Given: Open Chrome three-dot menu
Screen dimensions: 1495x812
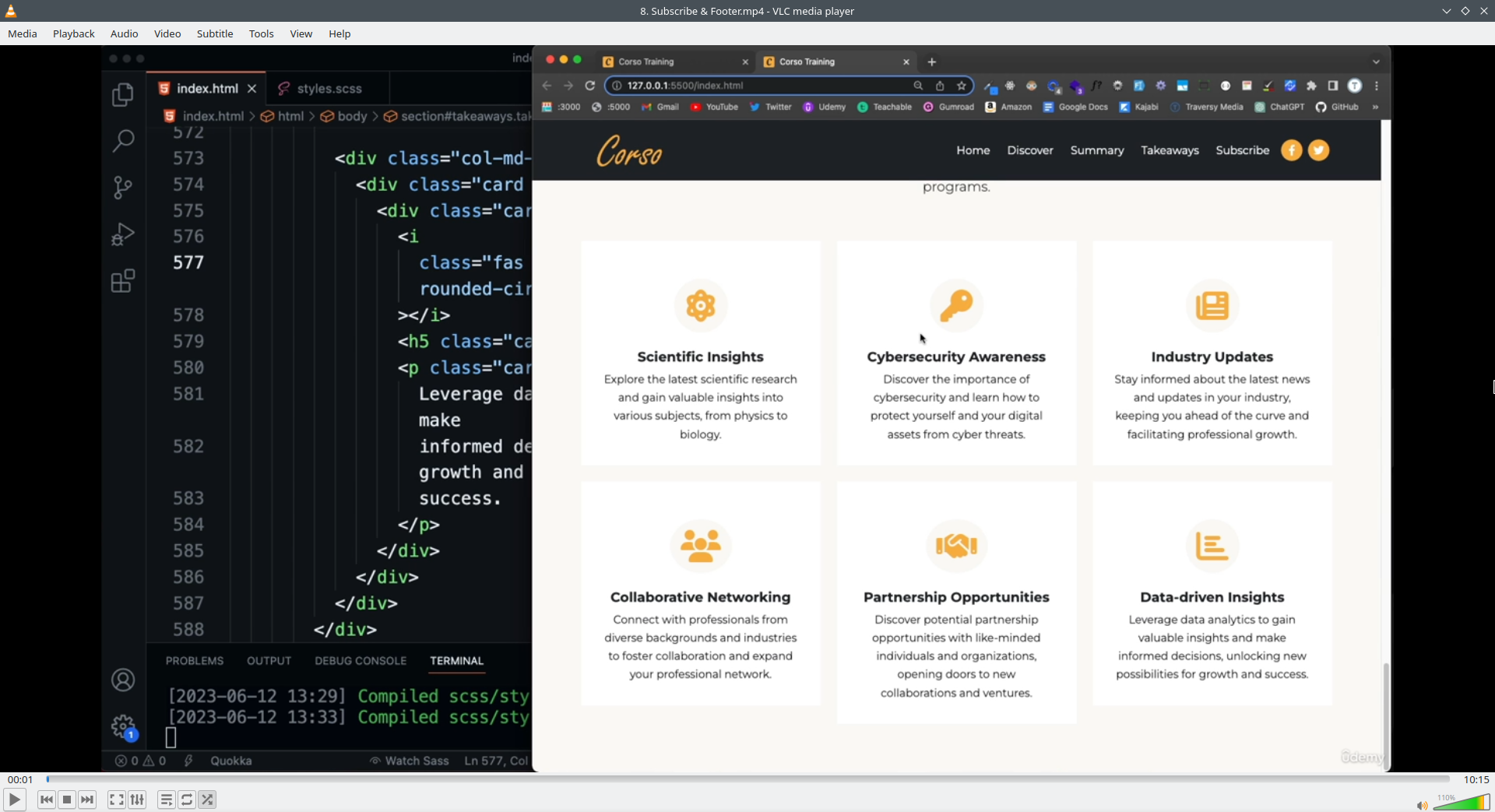Looking at the screenshot, I should pyautogui.click(x=1377, y=86).
